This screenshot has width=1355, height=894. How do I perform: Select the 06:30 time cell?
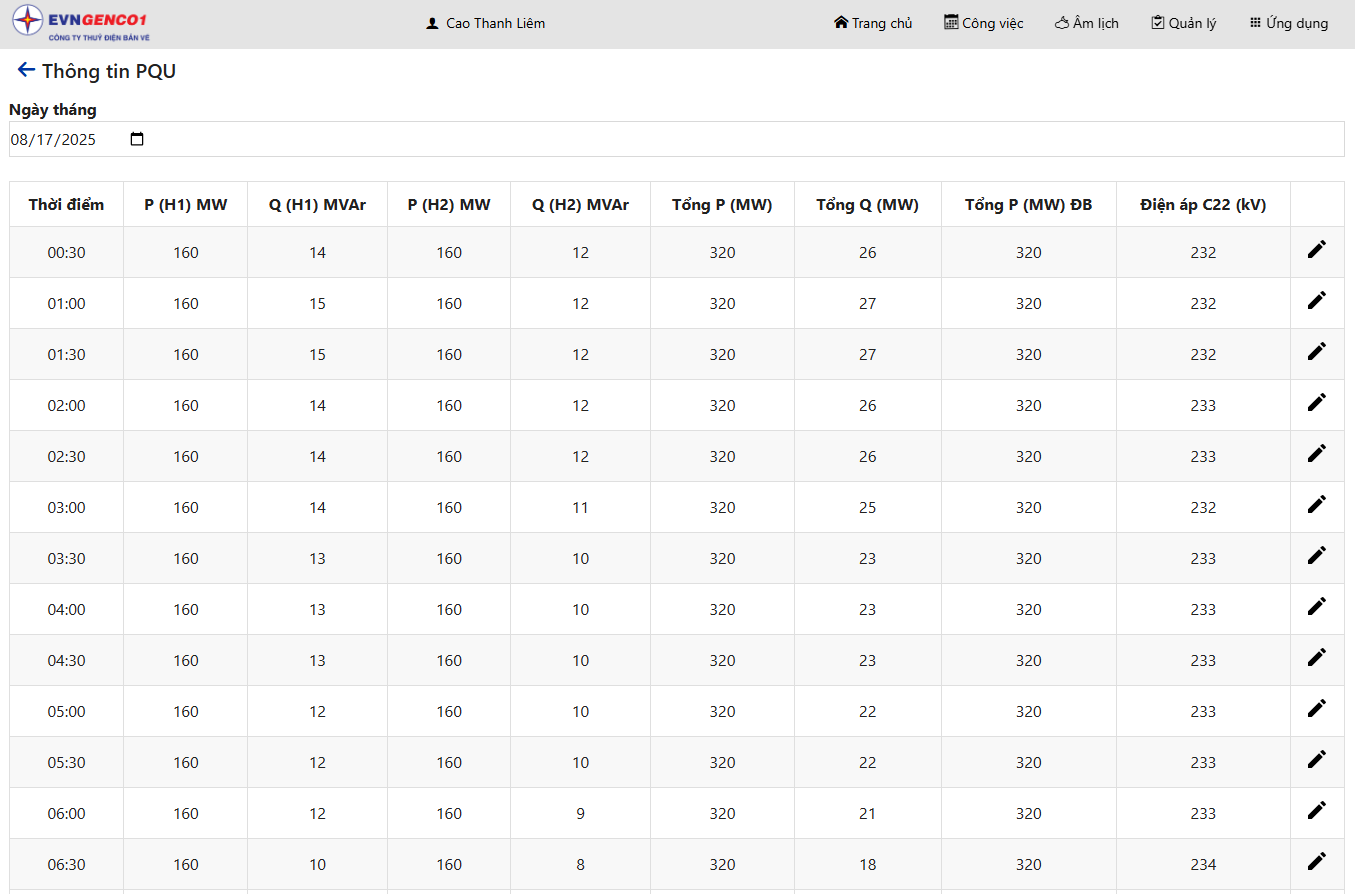[66, 865]
